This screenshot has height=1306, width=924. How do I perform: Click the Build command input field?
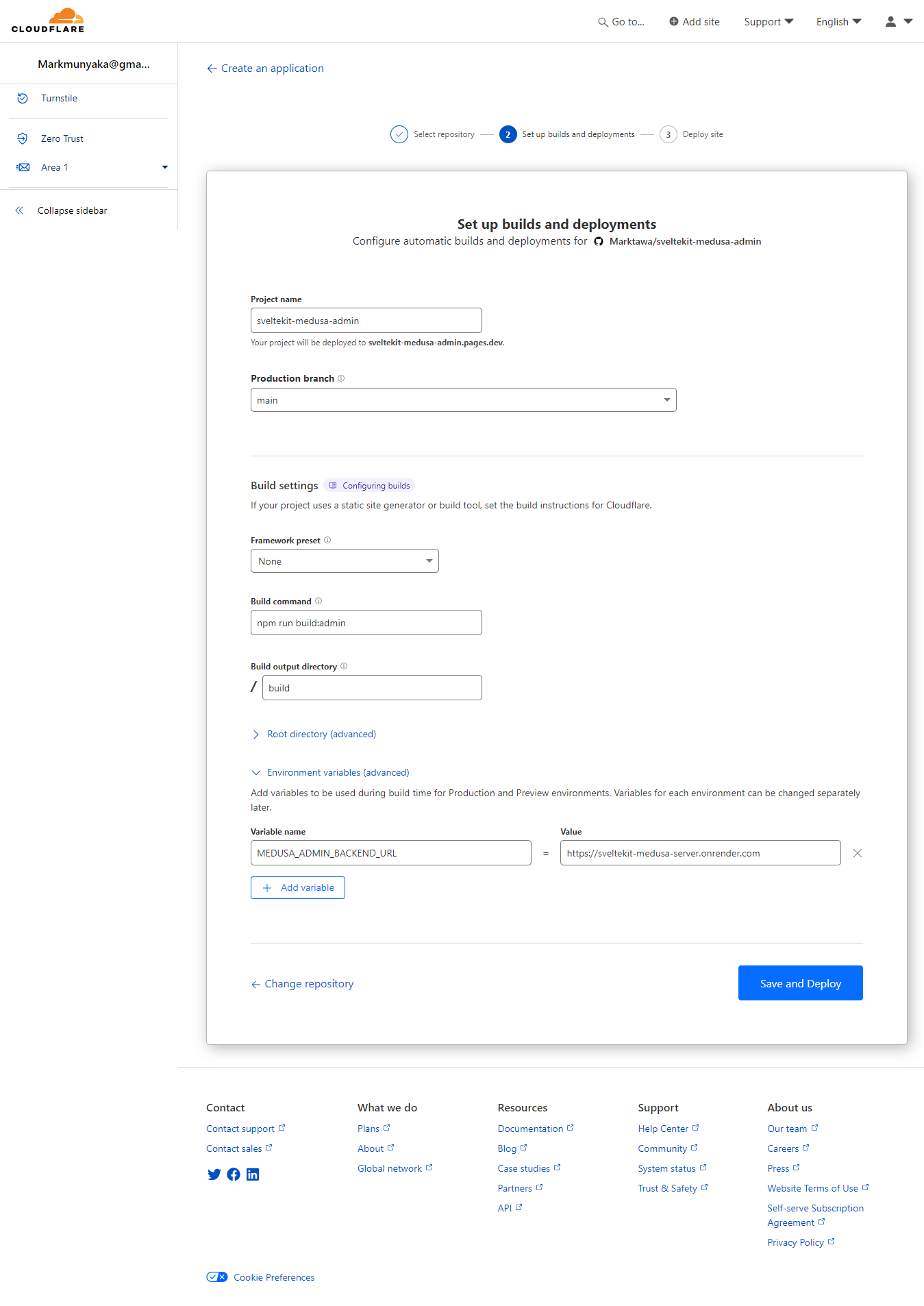[366, 623]
